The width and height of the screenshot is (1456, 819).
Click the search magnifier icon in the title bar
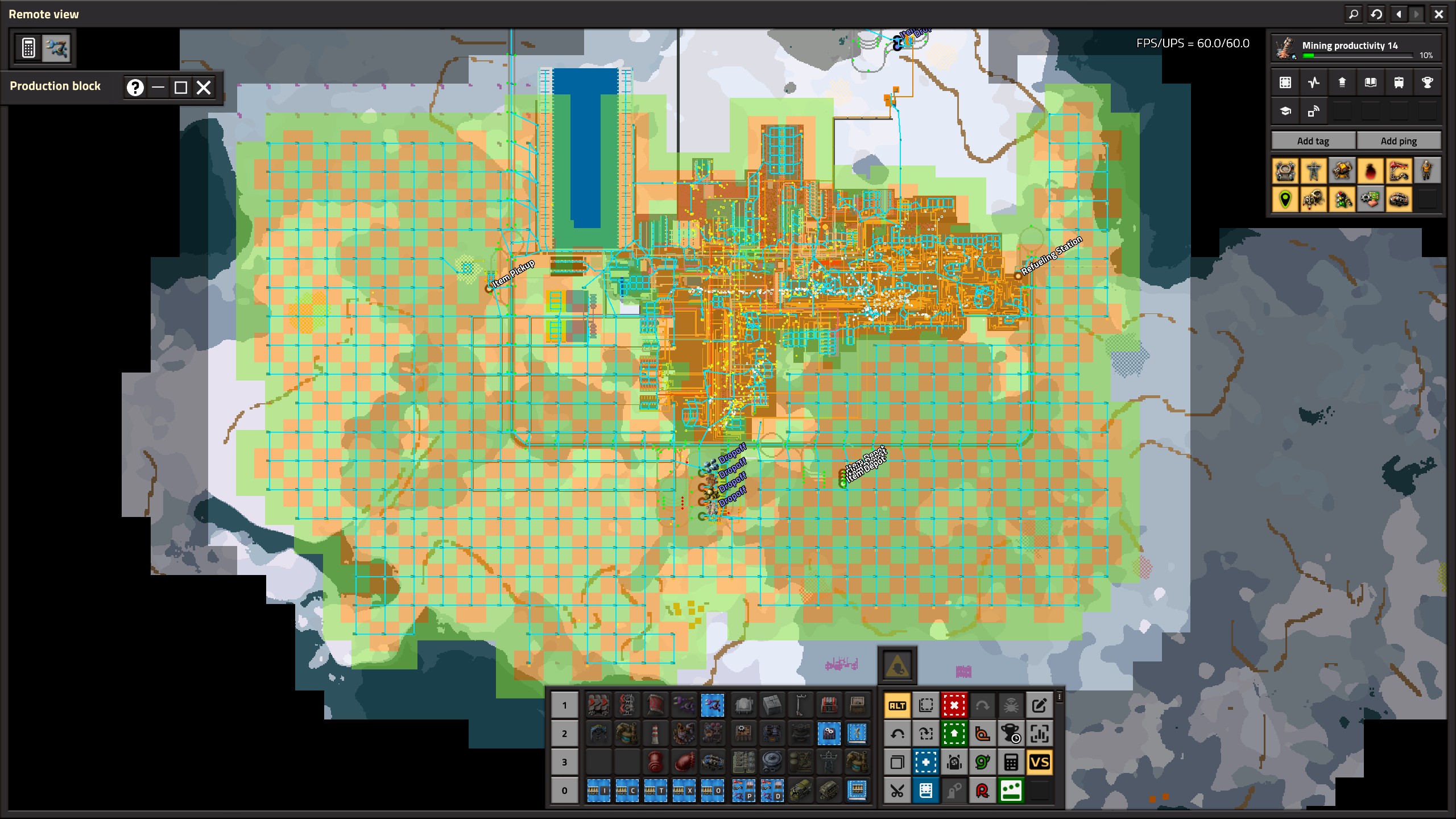(x=1354, y=14)
